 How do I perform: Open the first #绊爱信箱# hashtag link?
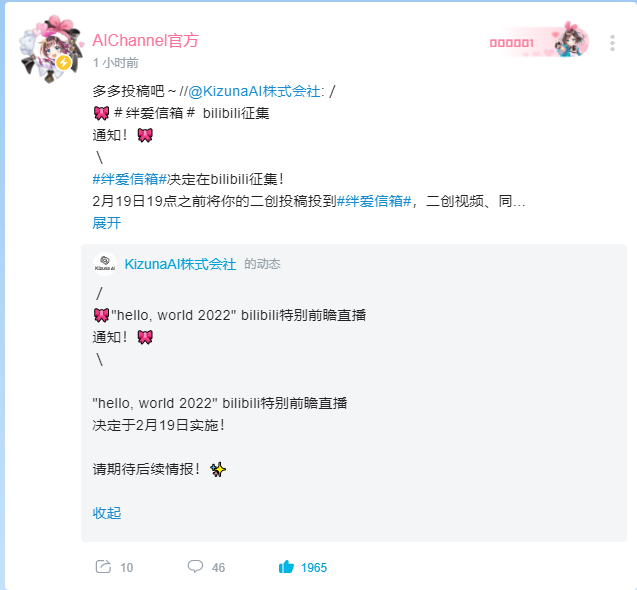(x=130, y=179)
